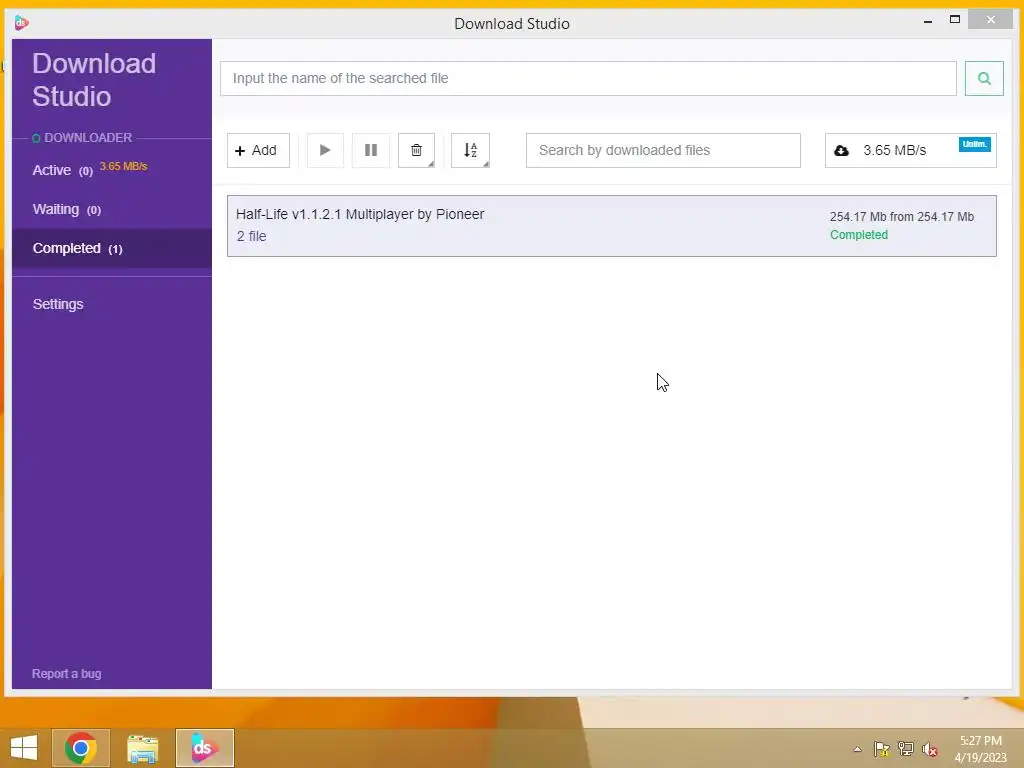Focus the Search by downloaded files box
The width and height of the screenshot is (1024, 768).
tap(663, 150)
